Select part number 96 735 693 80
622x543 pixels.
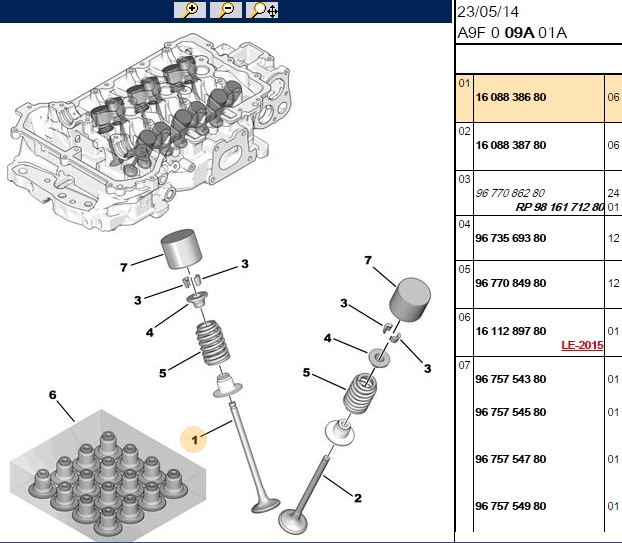(511, 238)
